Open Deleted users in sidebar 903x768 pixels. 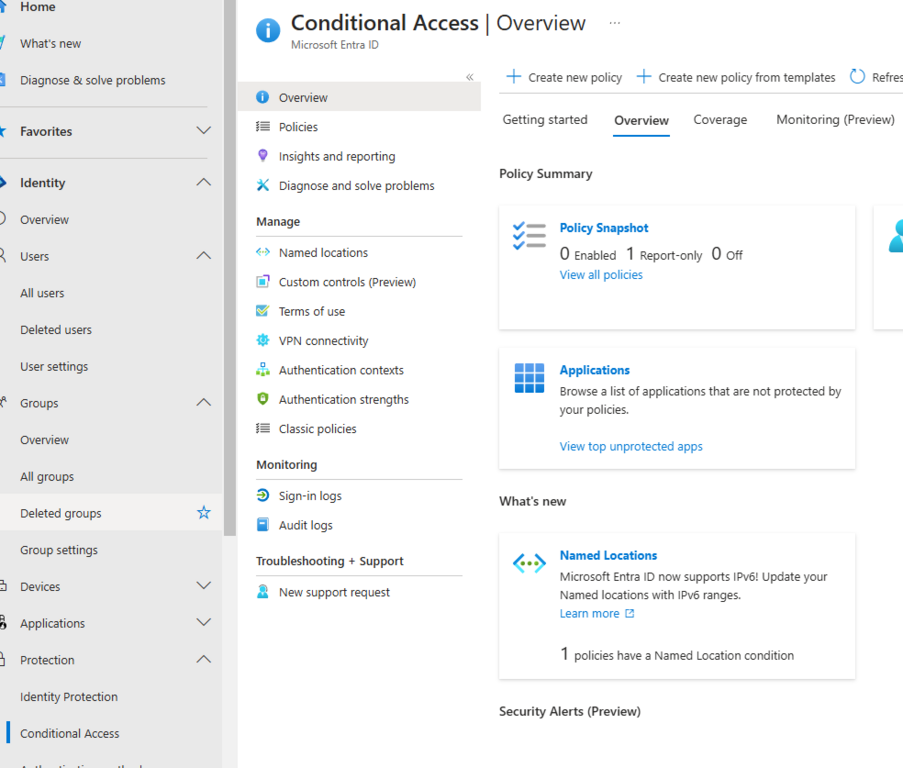(x=56, y=330)
